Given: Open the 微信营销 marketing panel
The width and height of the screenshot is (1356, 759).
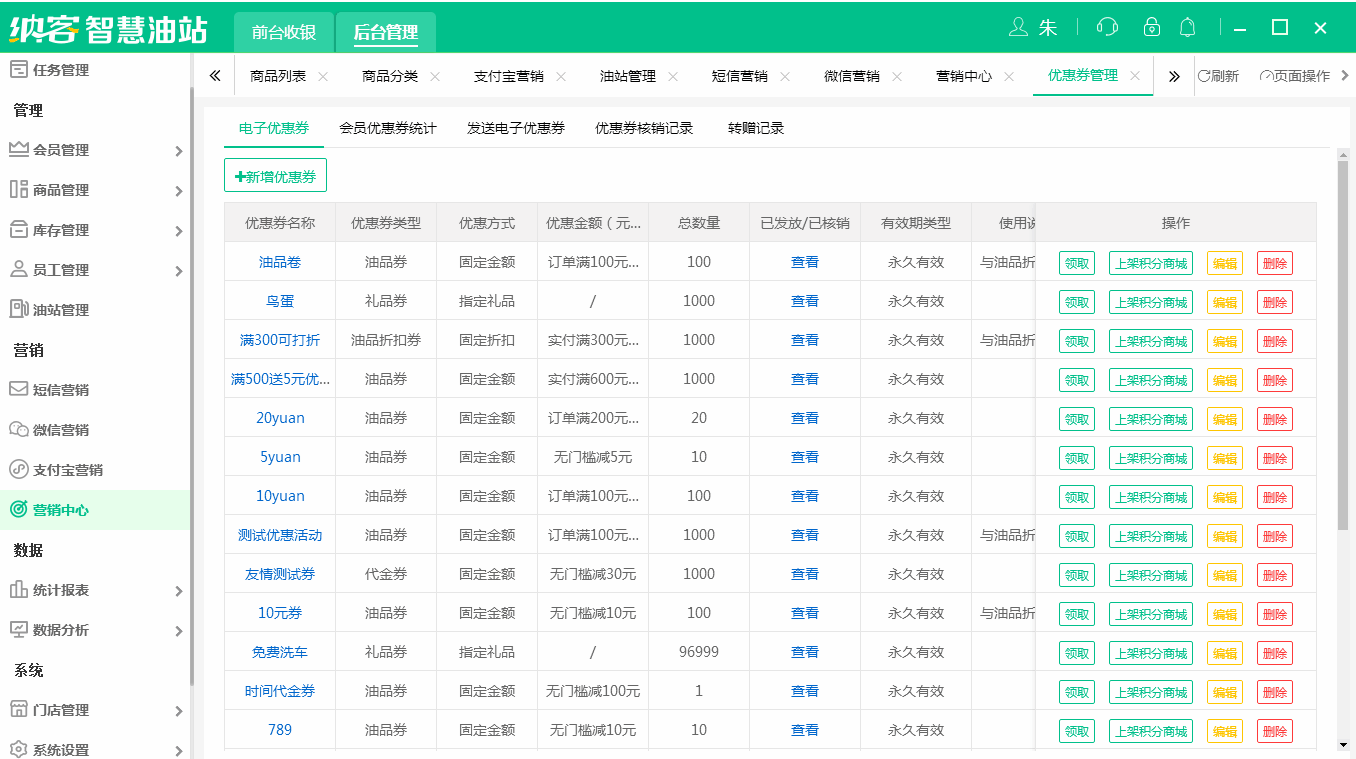Looking at the screenshot, I should click(x=60, y=429).
